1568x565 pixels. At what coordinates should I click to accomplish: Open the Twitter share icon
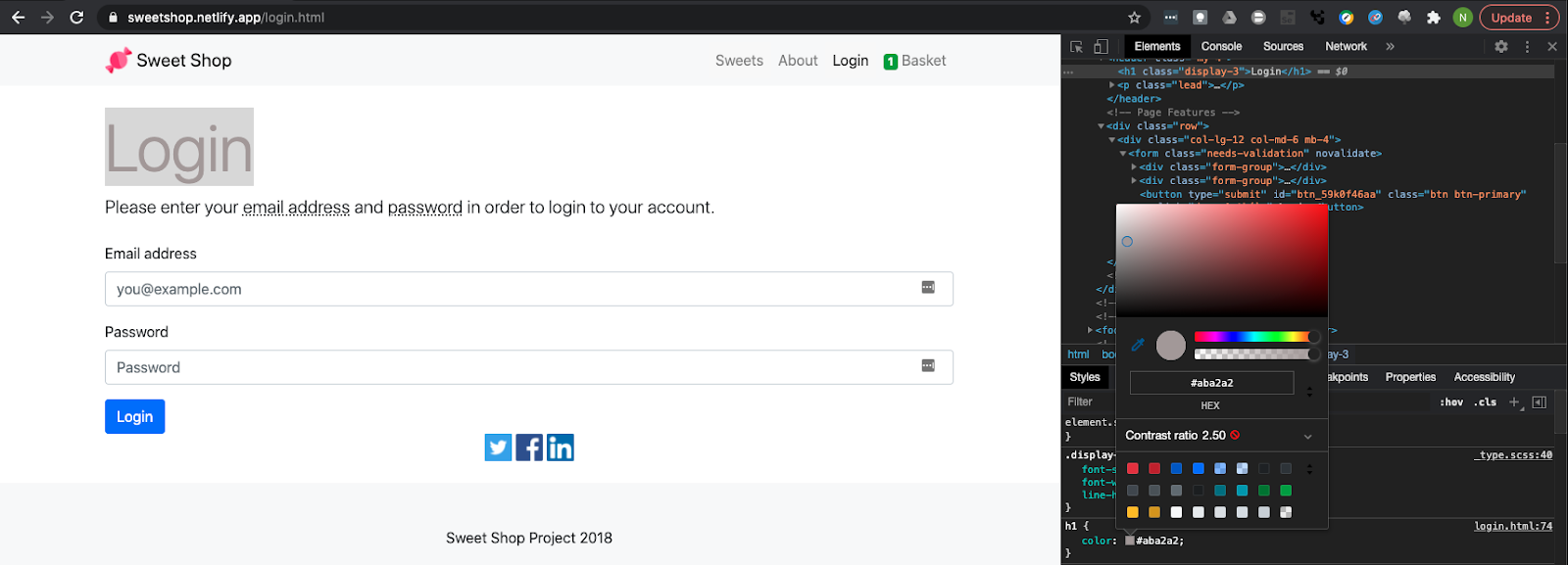coord(498,447)
